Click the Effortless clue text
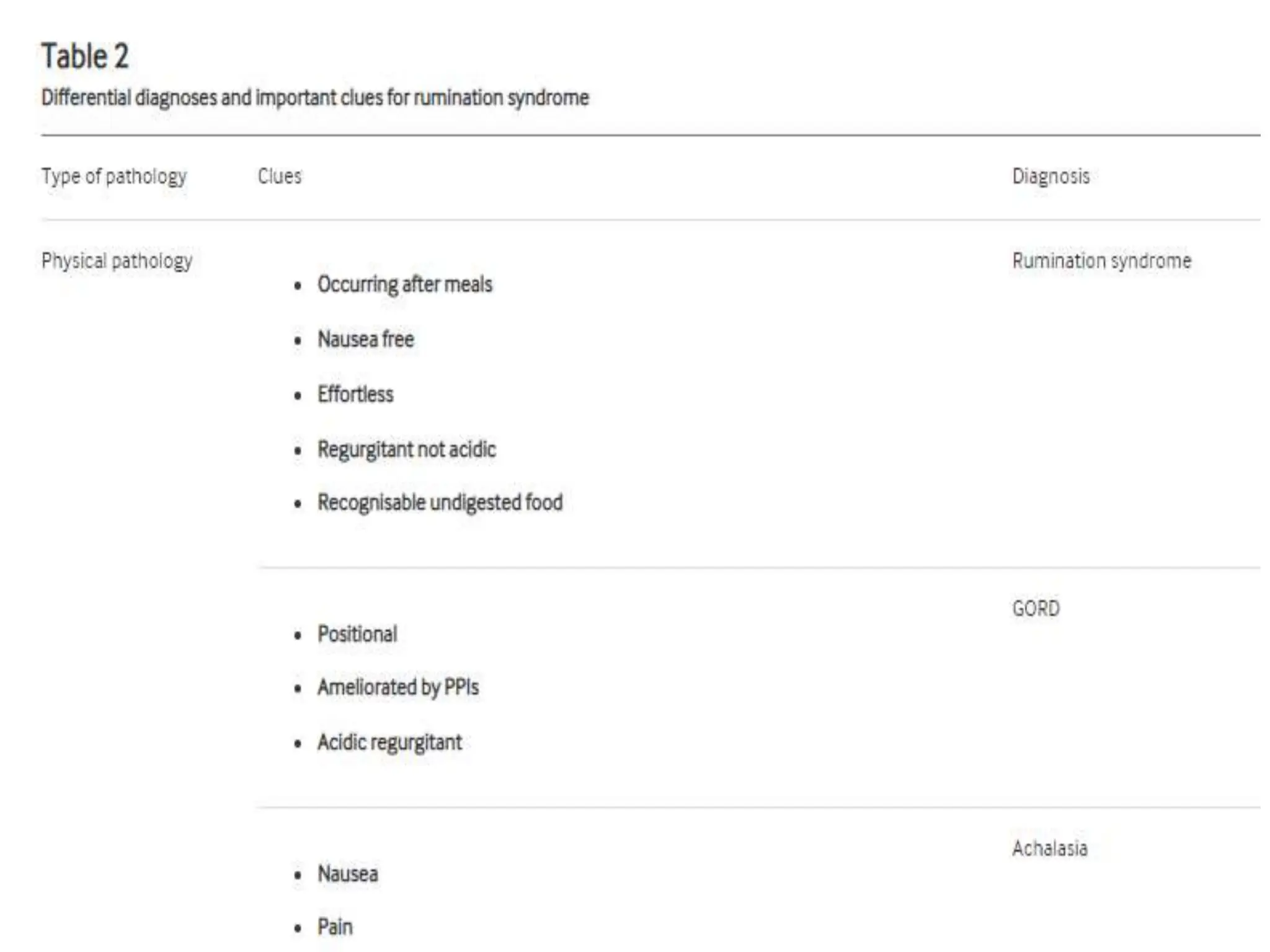The height and width of the screenshot is (952, 1270). (x=355, y=394)
